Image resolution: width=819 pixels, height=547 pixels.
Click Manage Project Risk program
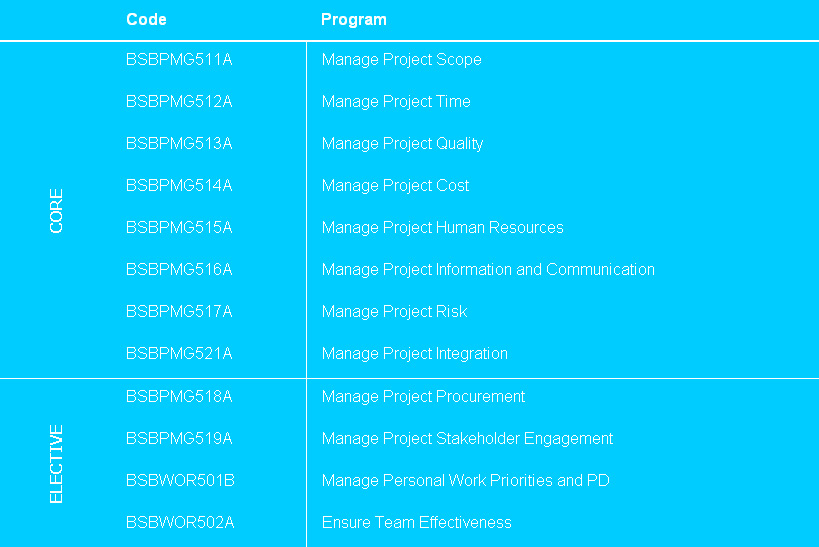tap(394, 312)
